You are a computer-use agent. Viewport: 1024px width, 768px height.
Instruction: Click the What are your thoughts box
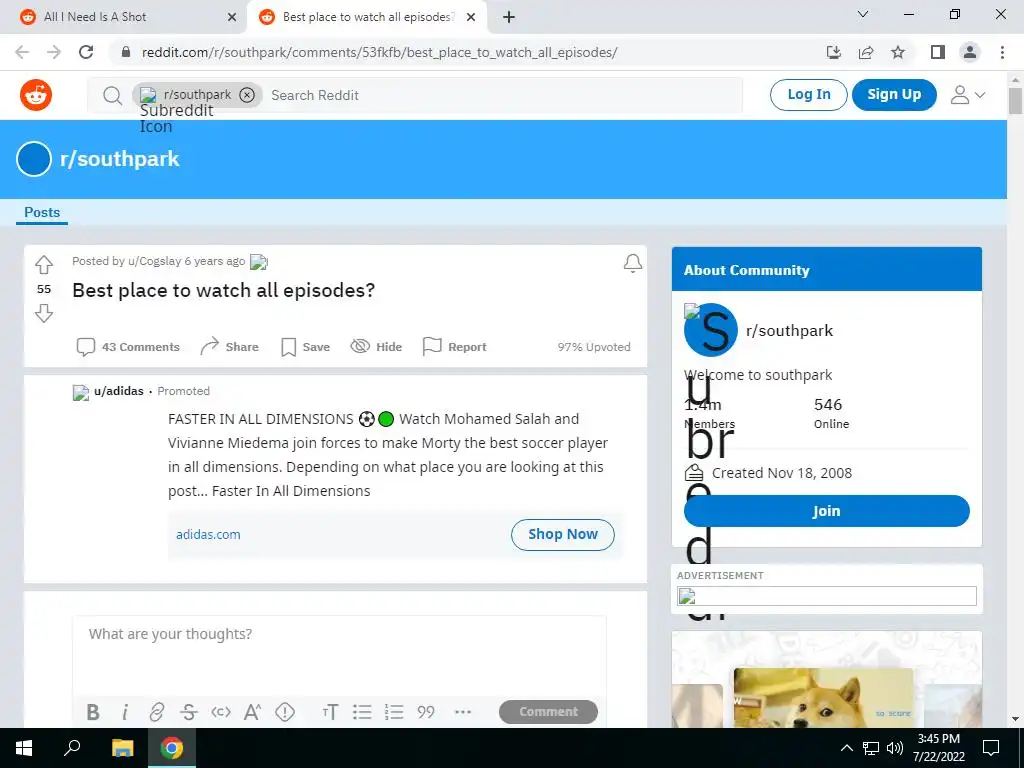[x=339, y=654]
